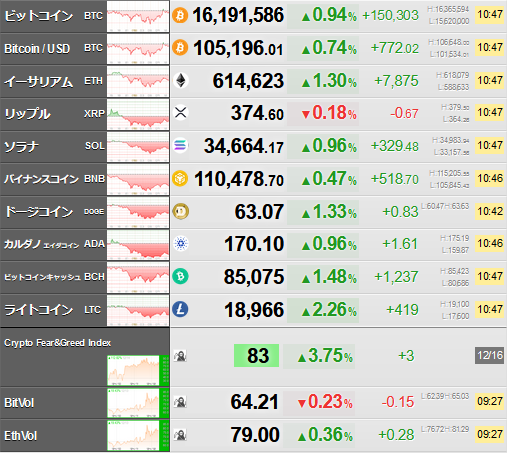Click the blue Litecoin icon
Viewport: 509px width, 453px height.
(180, 309)
